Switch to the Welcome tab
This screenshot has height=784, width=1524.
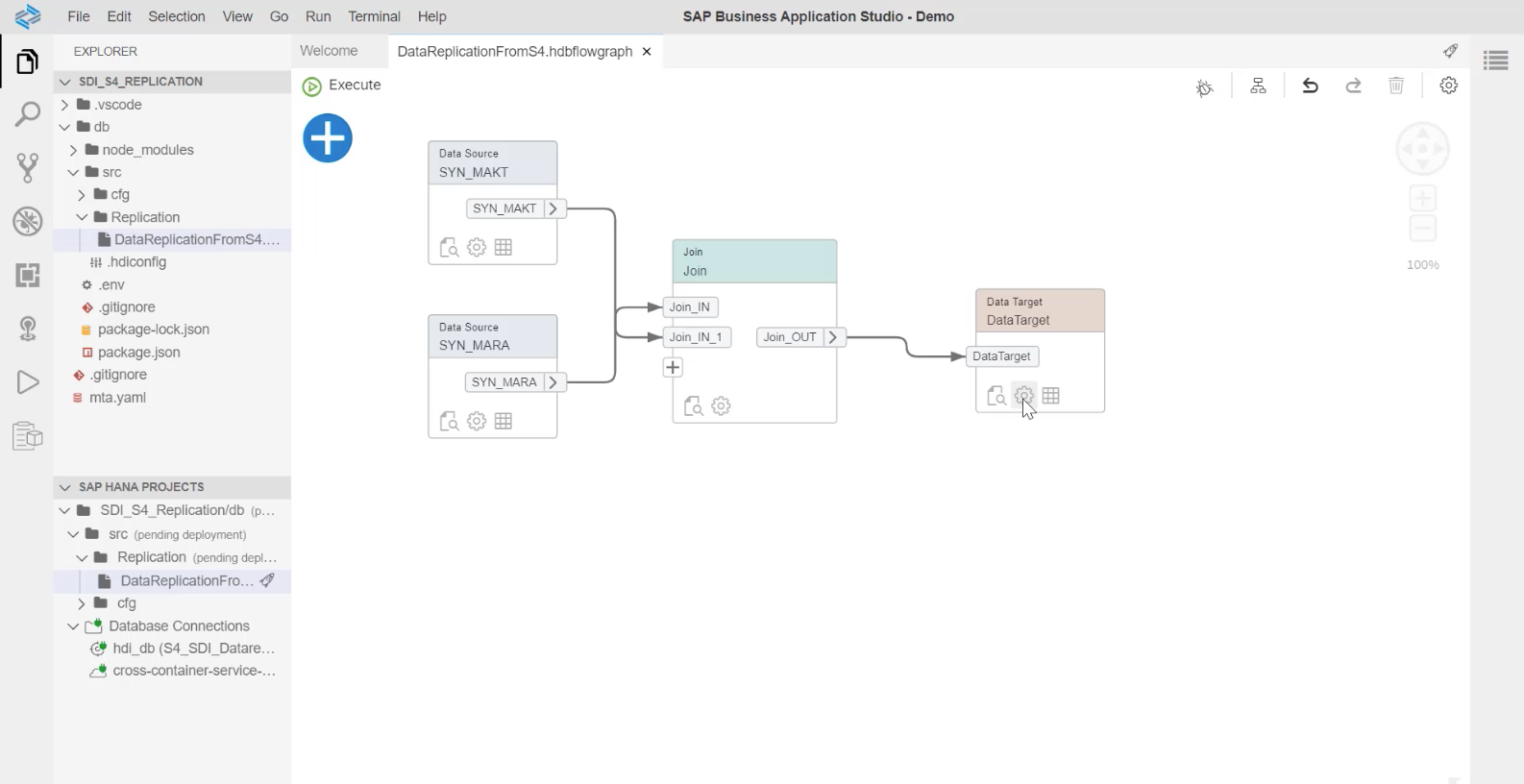point(329,51)
